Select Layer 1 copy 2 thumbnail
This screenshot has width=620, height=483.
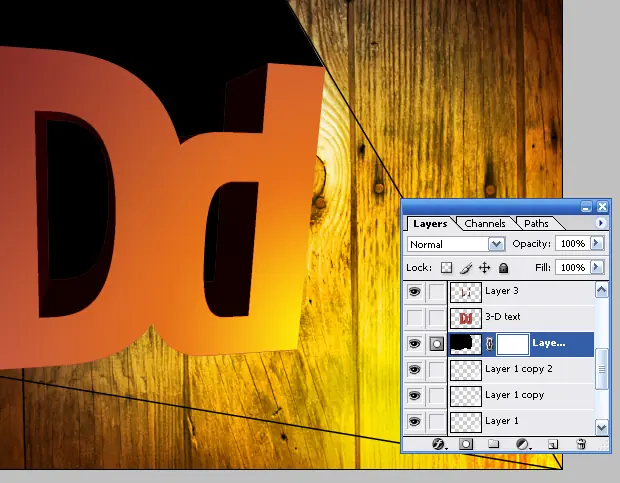pos(466,370)
